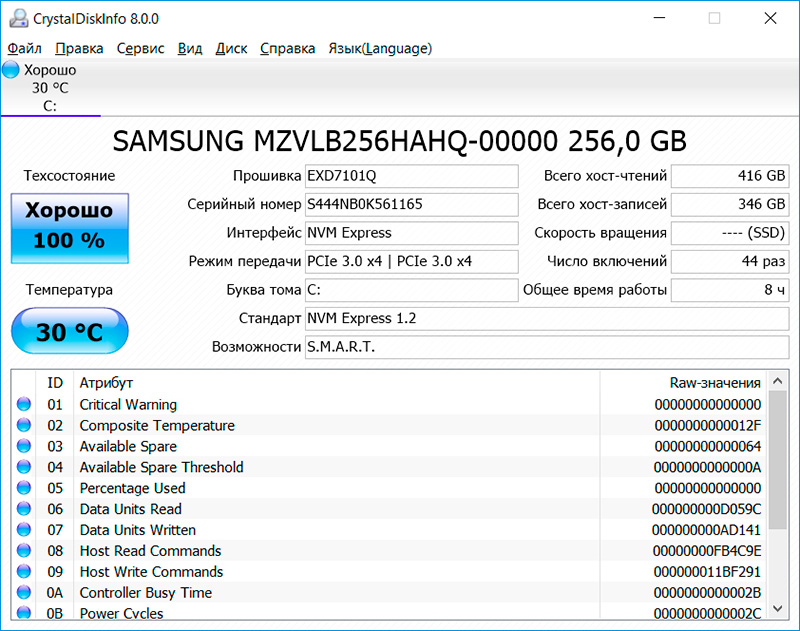This screenshot has width=800, height=631.
Task: Click the status icon beside Critical Warning
Action: pyautogui.click(x=24, y=405)
